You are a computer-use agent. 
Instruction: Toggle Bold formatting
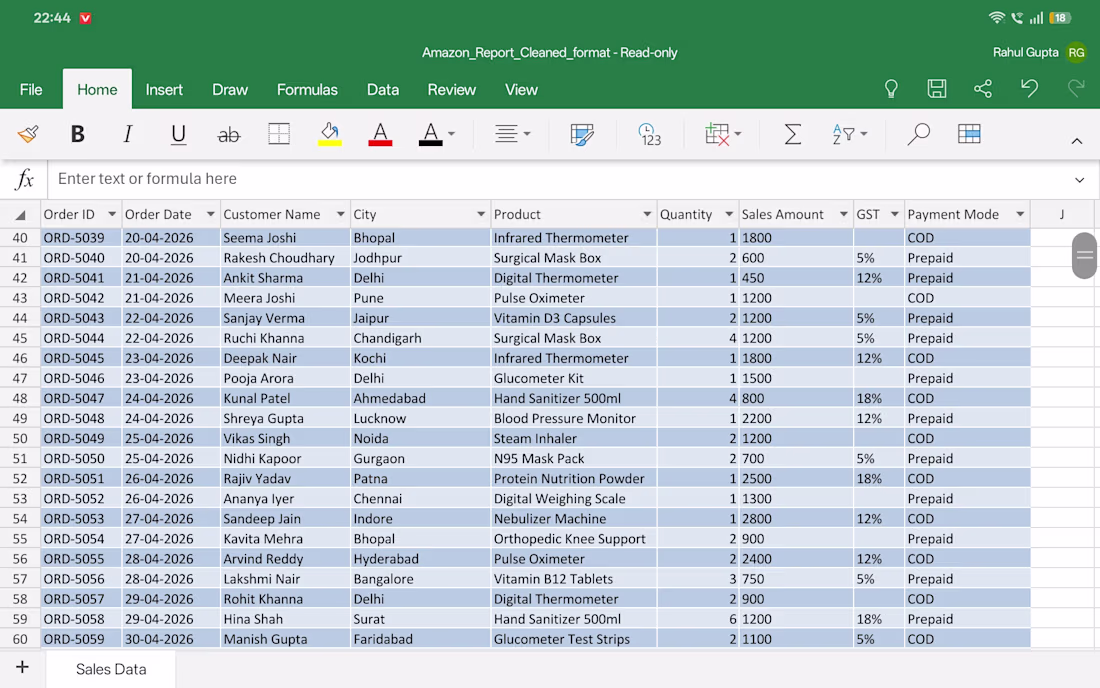pos(78,134)
